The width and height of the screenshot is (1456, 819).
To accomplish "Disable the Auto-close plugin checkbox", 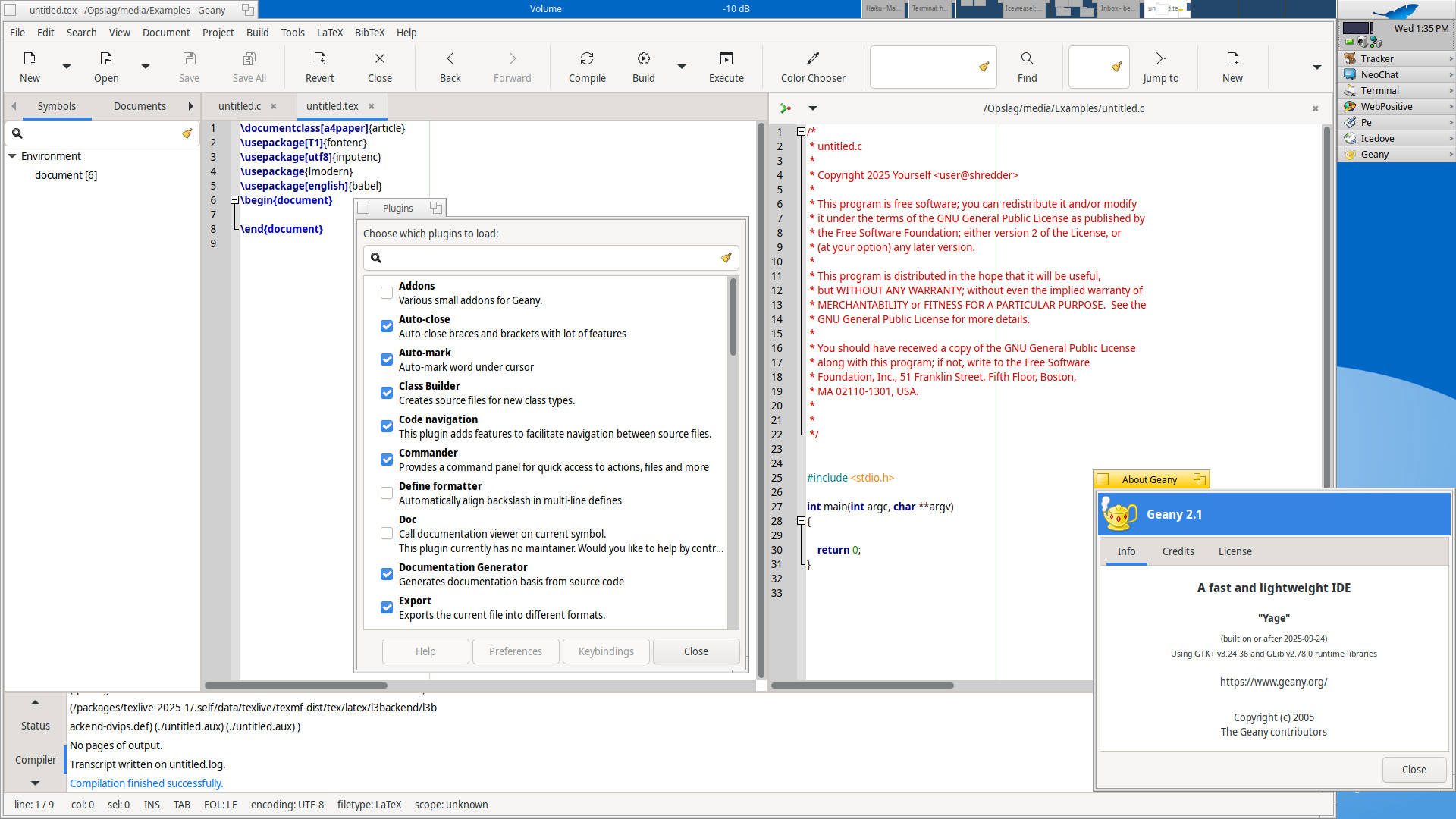I will (387, 326).
